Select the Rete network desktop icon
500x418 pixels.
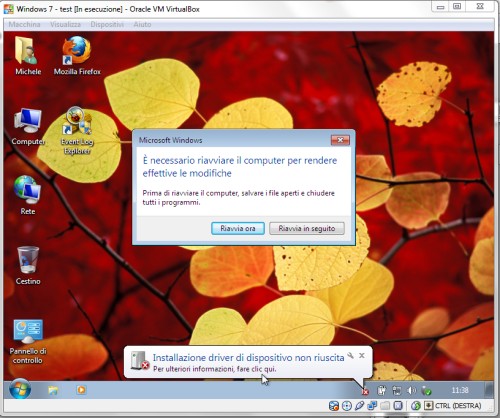point(28,195)
